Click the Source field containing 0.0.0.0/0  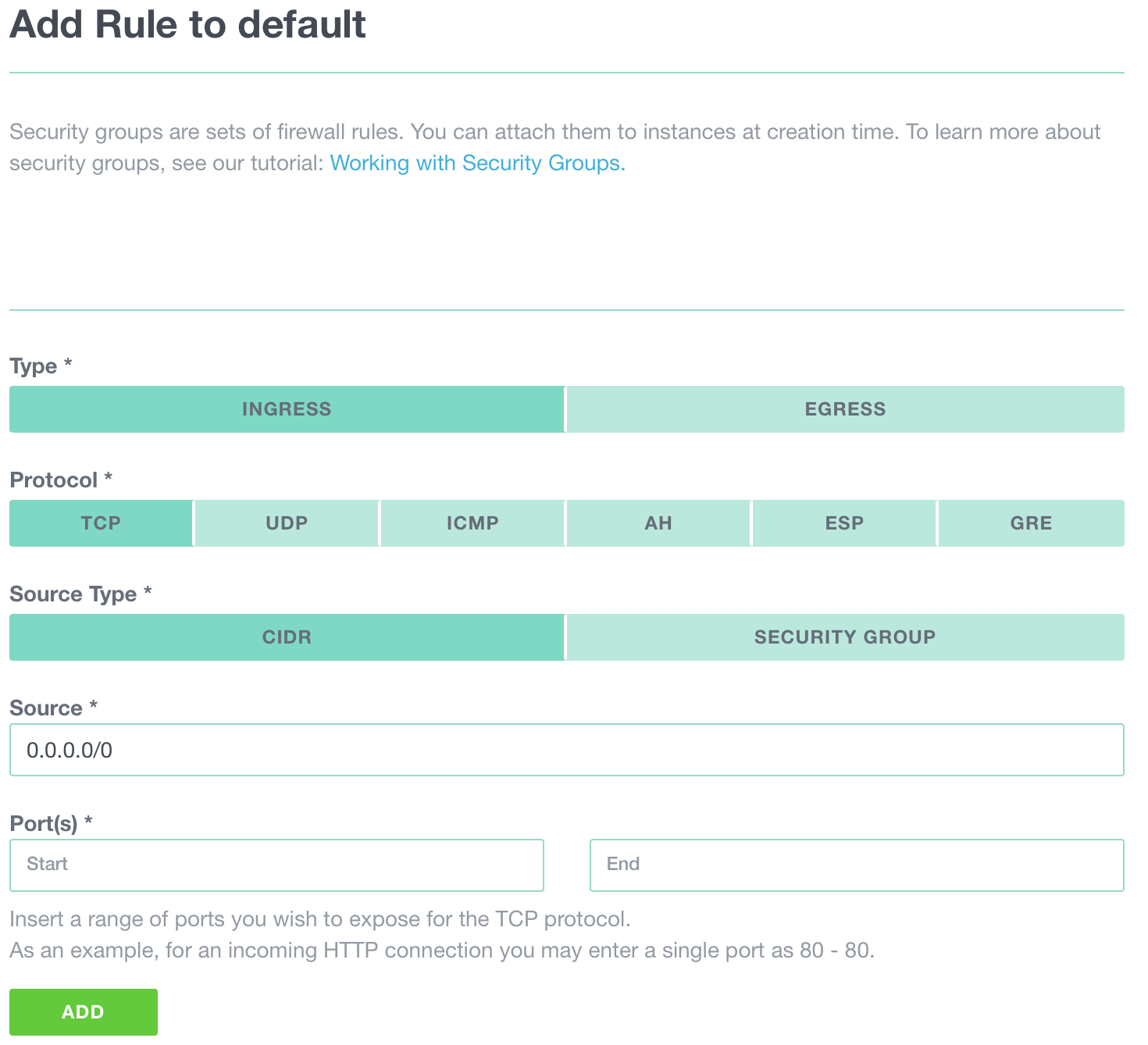point(567,750)
